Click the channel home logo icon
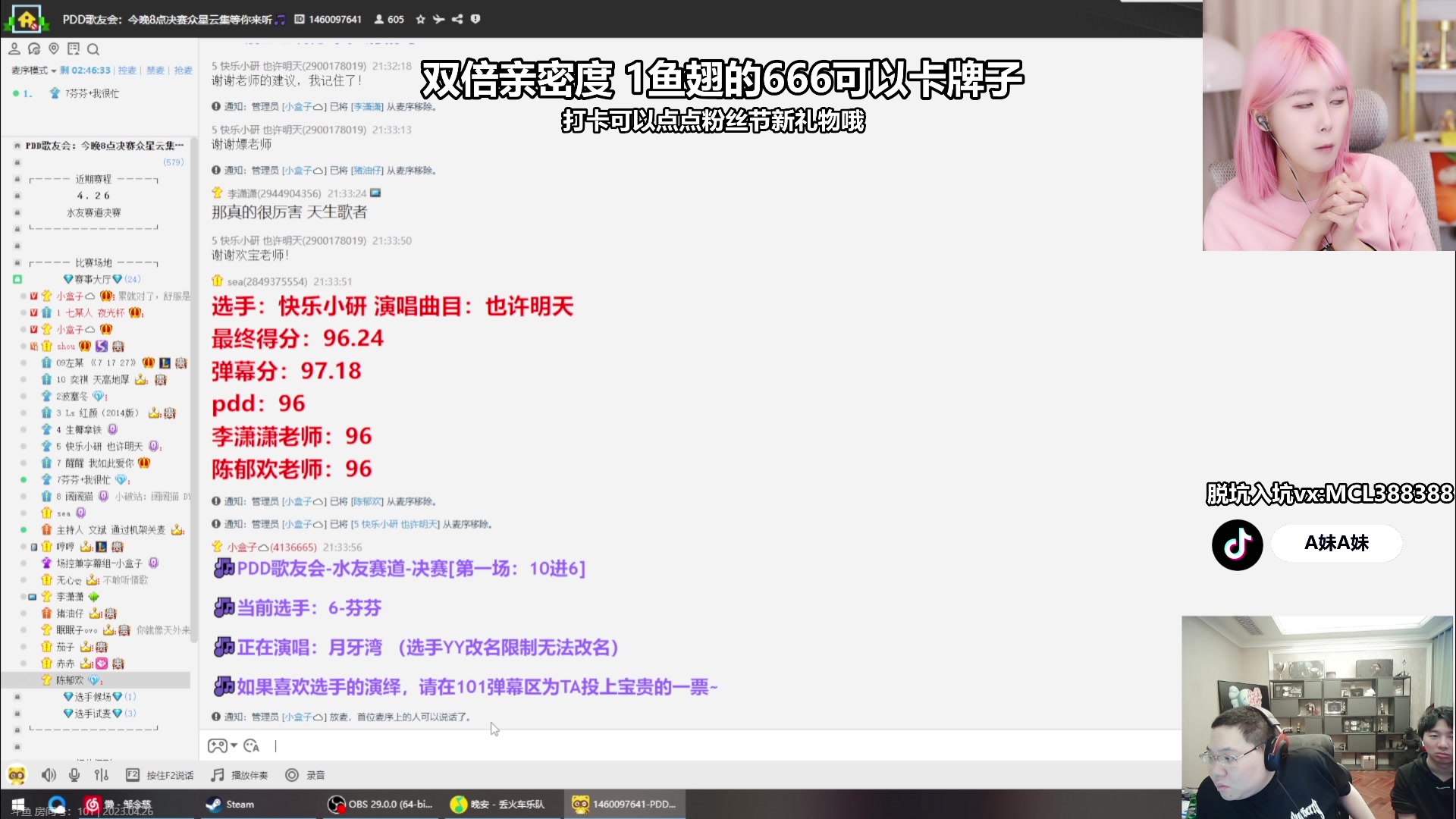This screenshot has height=819, width=1456. click(x=27, y=19)
